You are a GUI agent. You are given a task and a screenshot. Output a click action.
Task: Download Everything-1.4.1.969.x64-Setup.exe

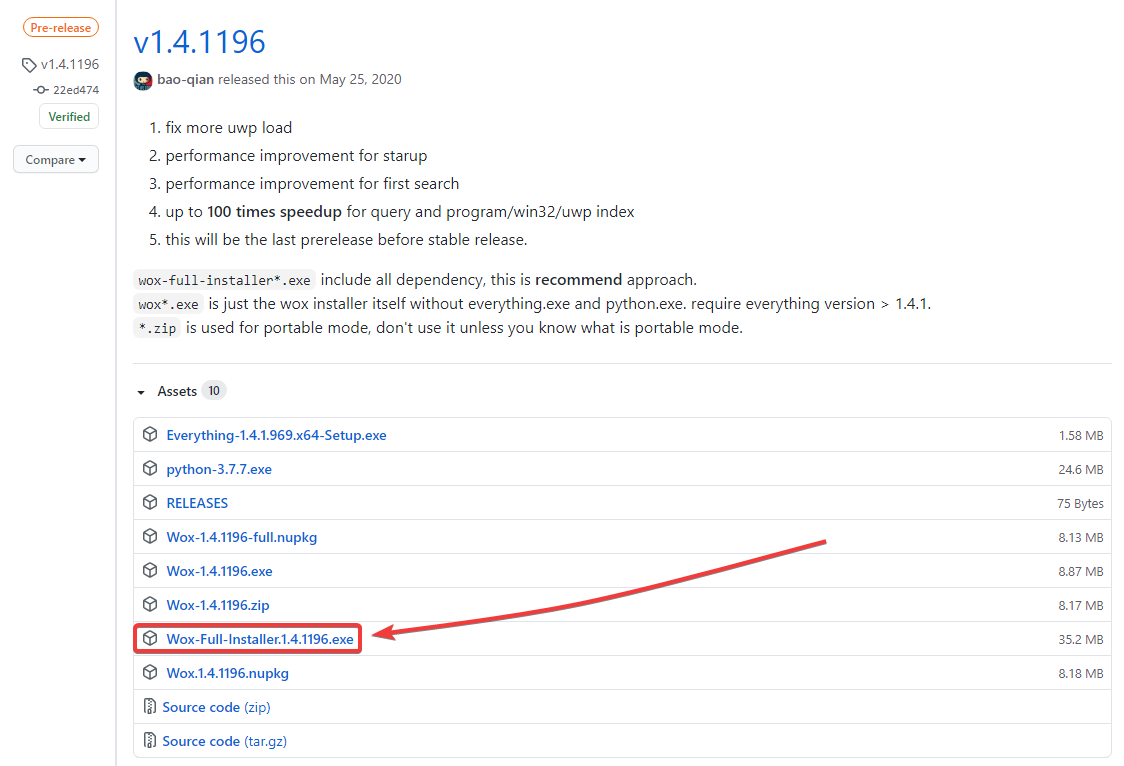(276, 435)
